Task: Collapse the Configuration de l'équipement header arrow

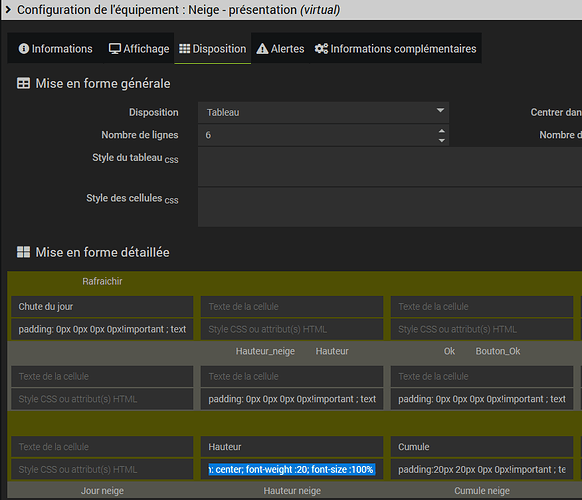Action: [x=8, y=10]
